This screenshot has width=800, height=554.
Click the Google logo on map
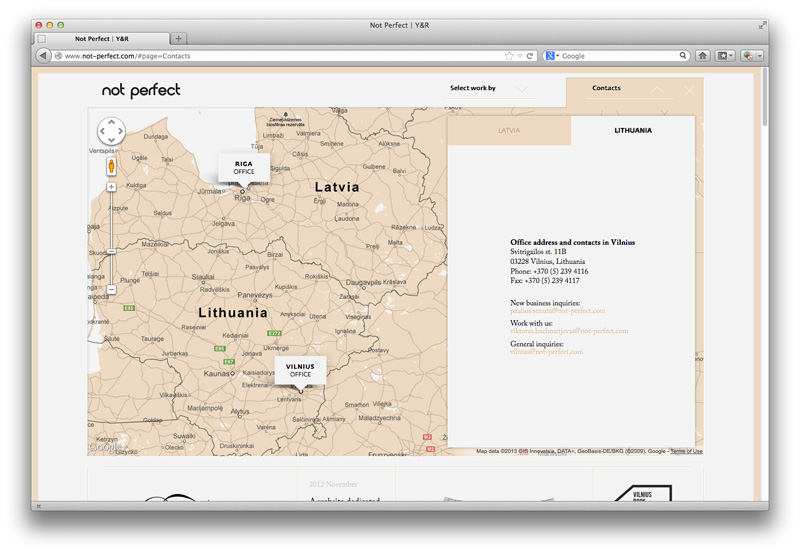click(105, 447)
